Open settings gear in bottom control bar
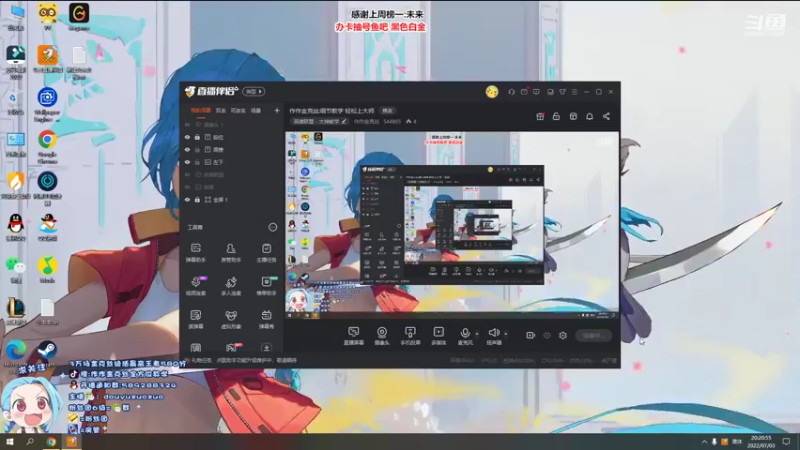 pyautogui.click(x=563, y=335)
